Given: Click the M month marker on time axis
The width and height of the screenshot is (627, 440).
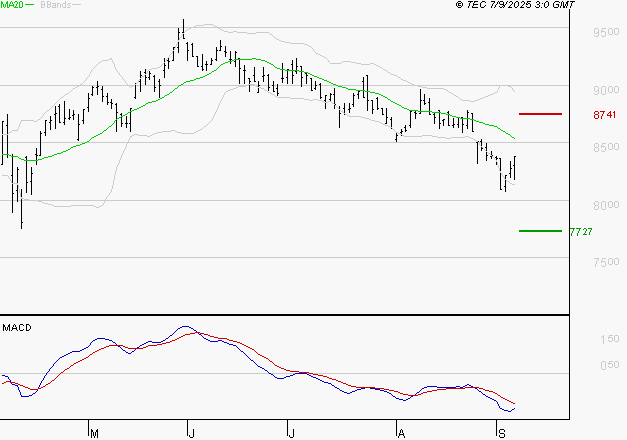Looking at the screenshot, I should (94, 434).
